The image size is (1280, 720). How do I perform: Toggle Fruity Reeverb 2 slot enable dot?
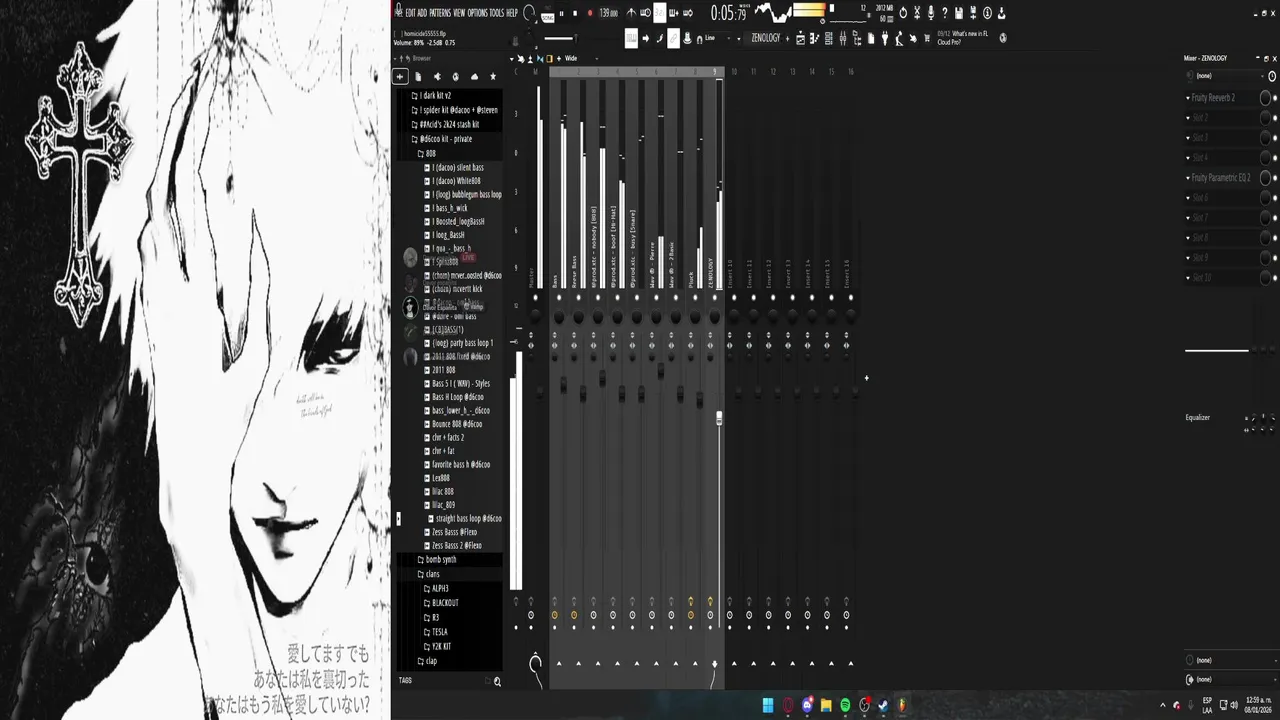(1274, 98)
